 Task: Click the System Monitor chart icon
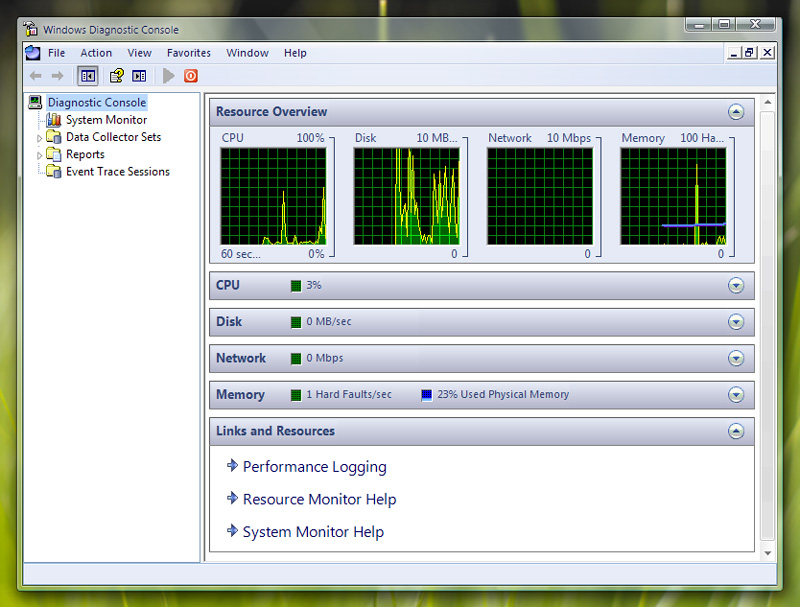point(54,120)
